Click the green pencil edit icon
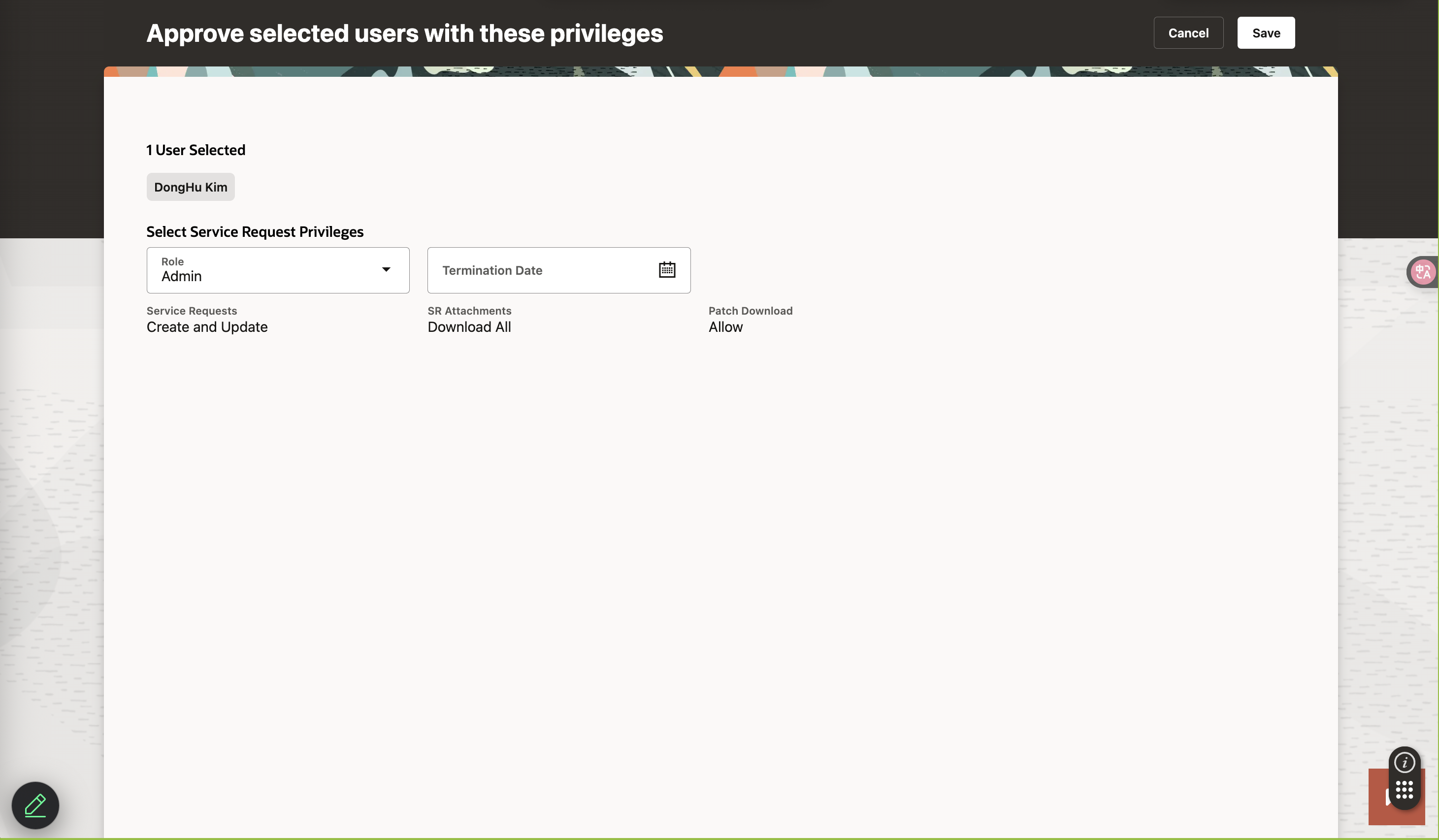The width and height of the screenshot is (1439, 840). [35, 805]
